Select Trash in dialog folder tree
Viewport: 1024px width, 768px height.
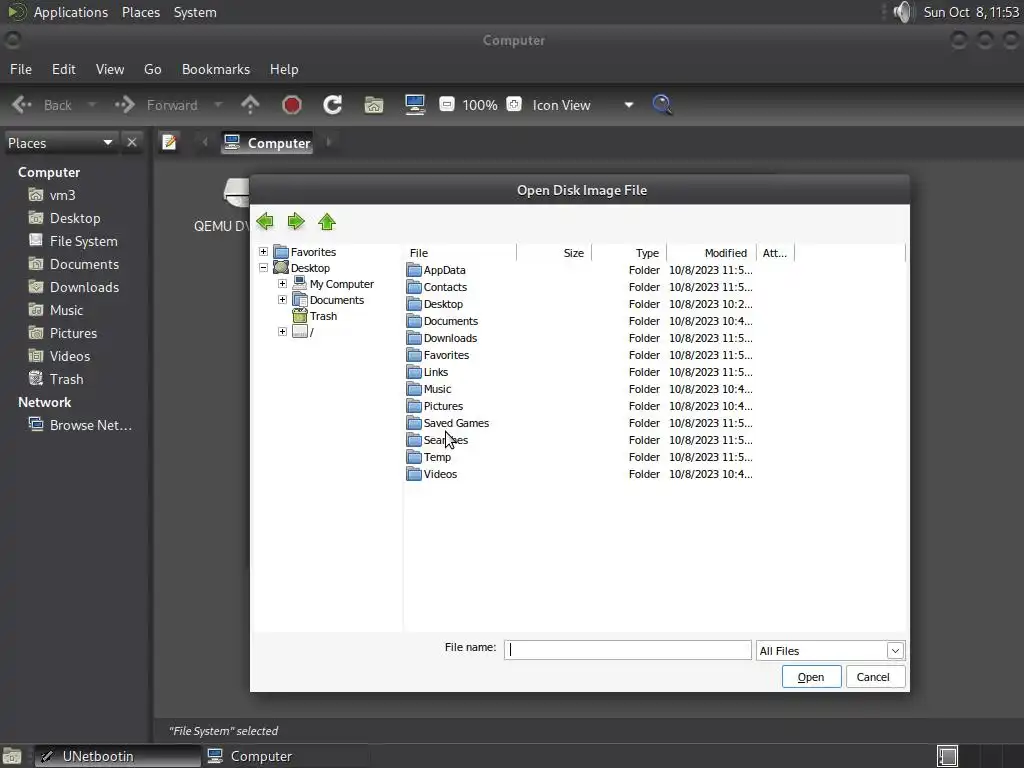point(315,316)
